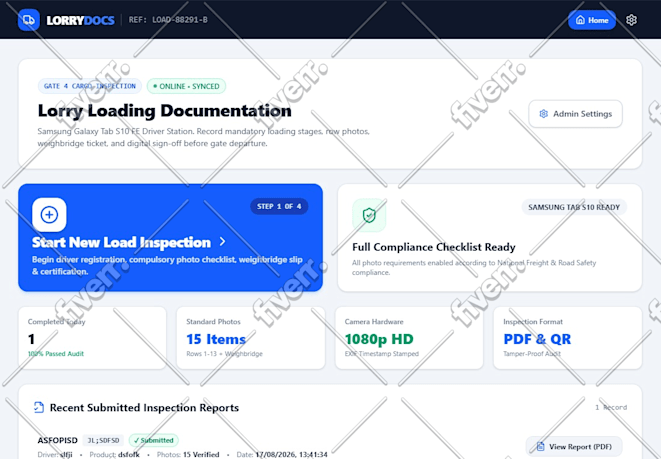This screenshot has width=661, height=459.
Task: Click the LorryDocs truck logo icon
Action: 29,20
